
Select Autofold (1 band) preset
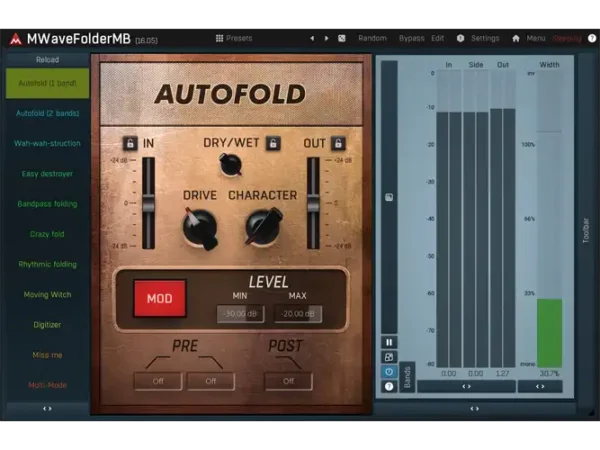(x=47, y=83)
